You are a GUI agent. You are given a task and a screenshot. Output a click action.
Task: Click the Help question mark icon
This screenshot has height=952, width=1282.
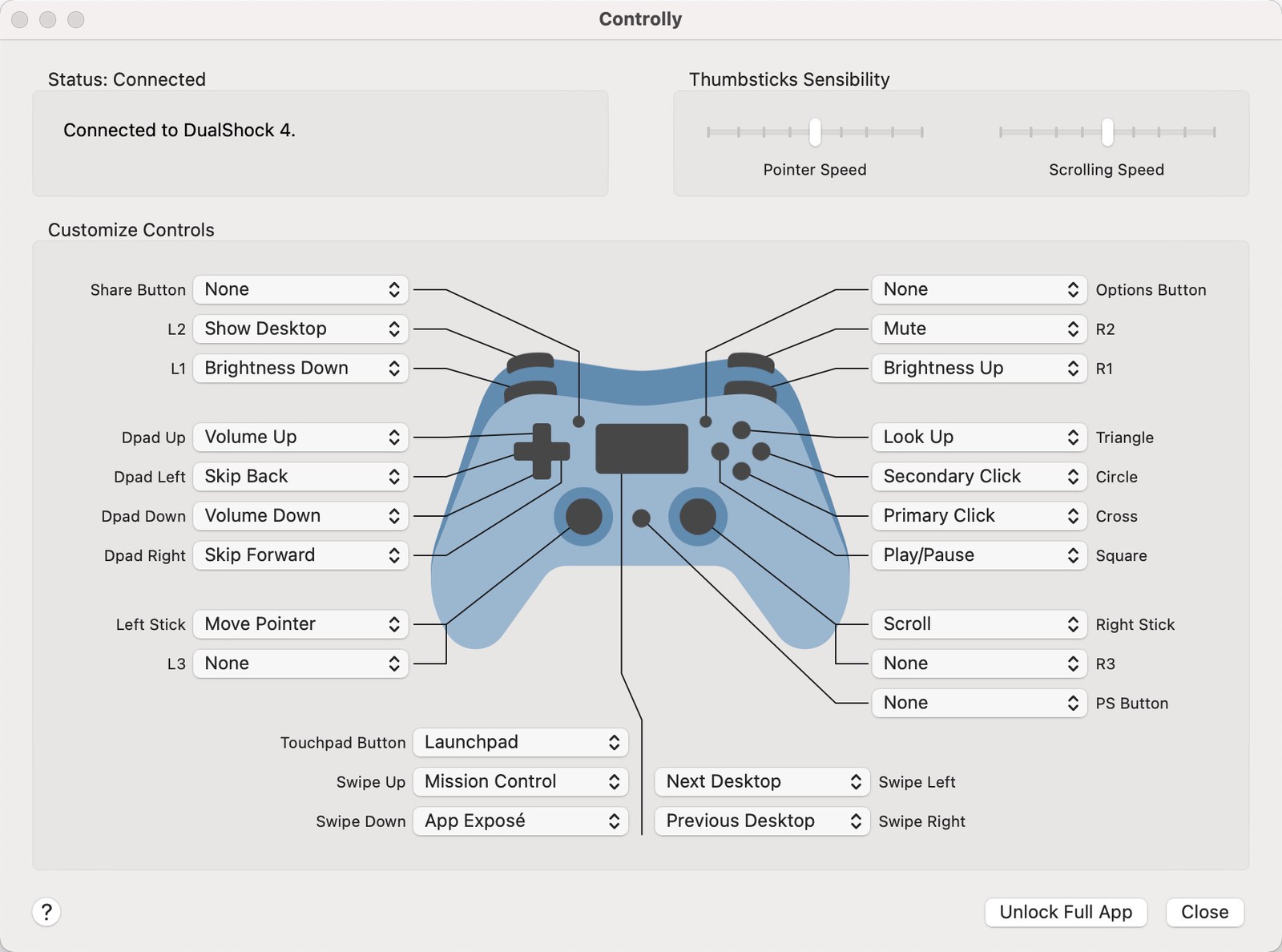coord(47,912)
